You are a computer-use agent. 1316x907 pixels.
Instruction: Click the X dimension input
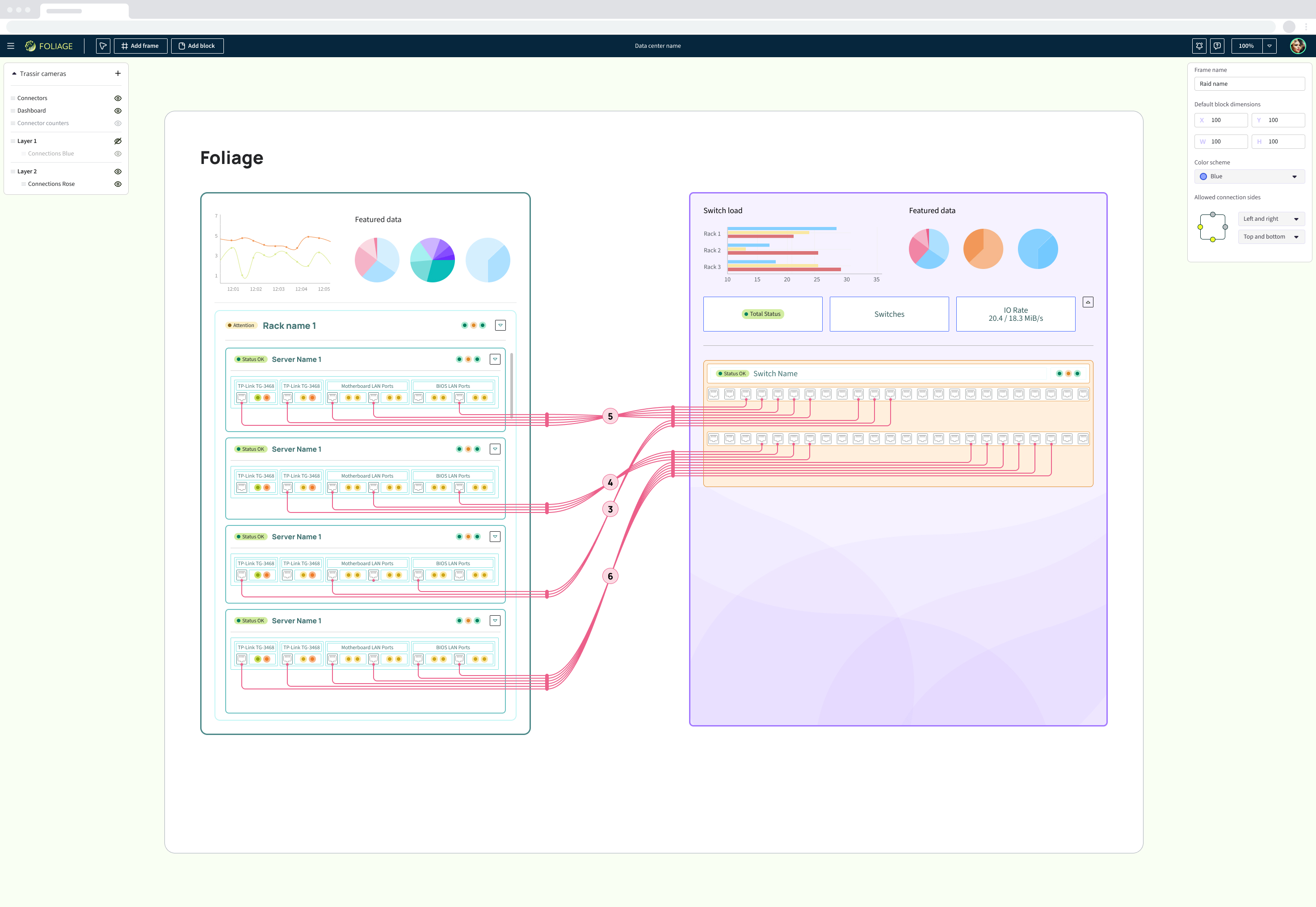coord(1220,120)
